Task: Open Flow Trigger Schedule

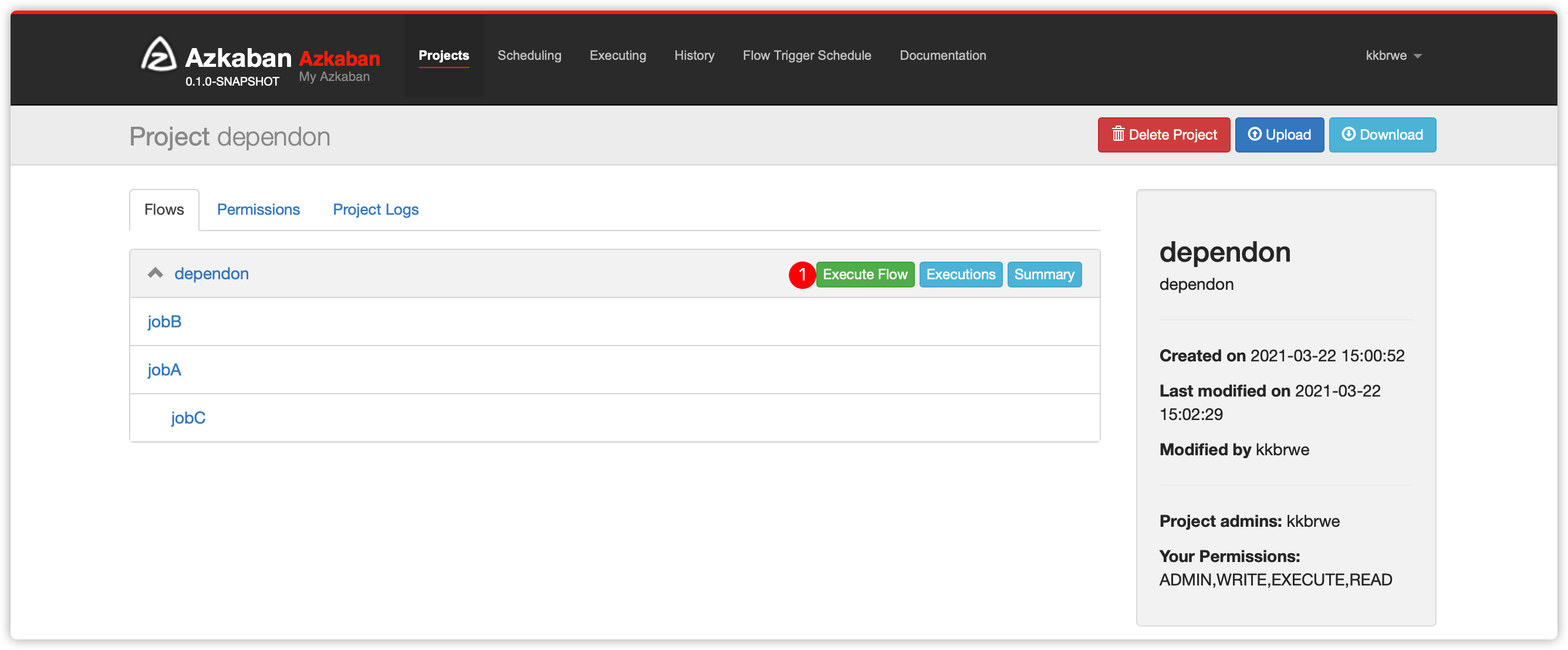Action: (806, 55)
